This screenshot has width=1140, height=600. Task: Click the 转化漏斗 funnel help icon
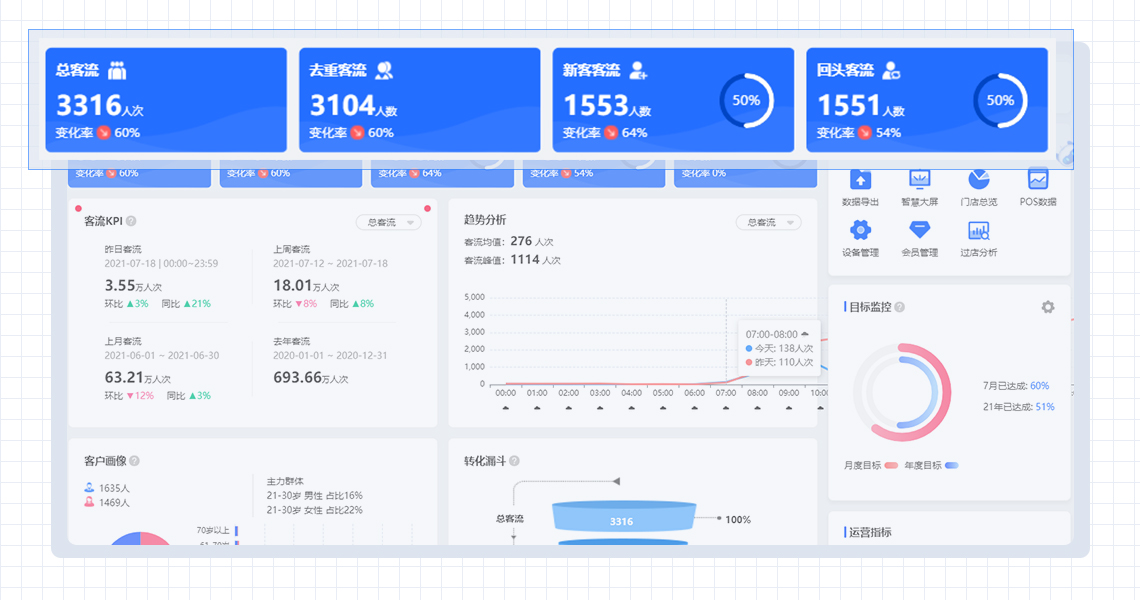tap(512, 461)
